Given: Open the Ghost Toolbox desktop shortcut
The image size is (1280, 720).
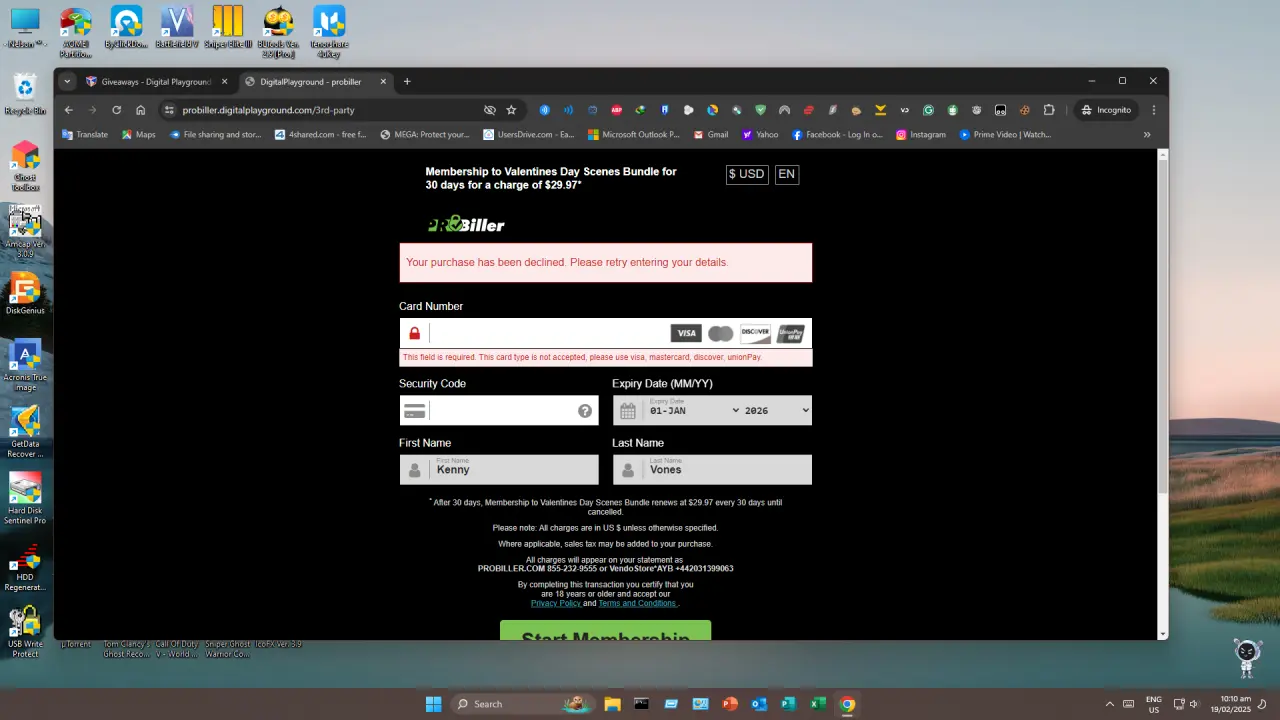Looking at the screenshot, I should tap(25, 166).
